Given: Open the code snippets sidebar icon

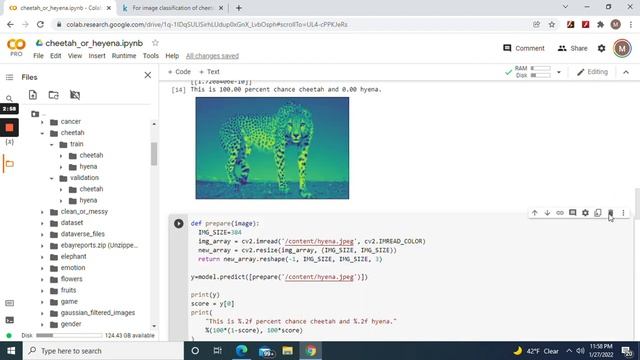Looking at the screenshot, I should tap(9, 303).
